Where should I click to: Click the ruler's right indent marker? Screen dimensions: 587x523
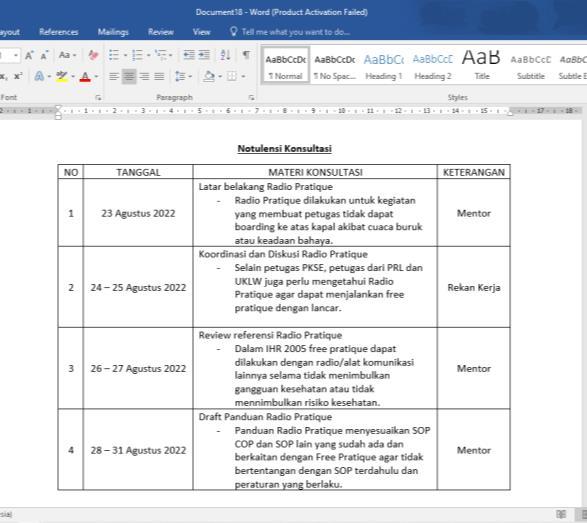(510, 112)
